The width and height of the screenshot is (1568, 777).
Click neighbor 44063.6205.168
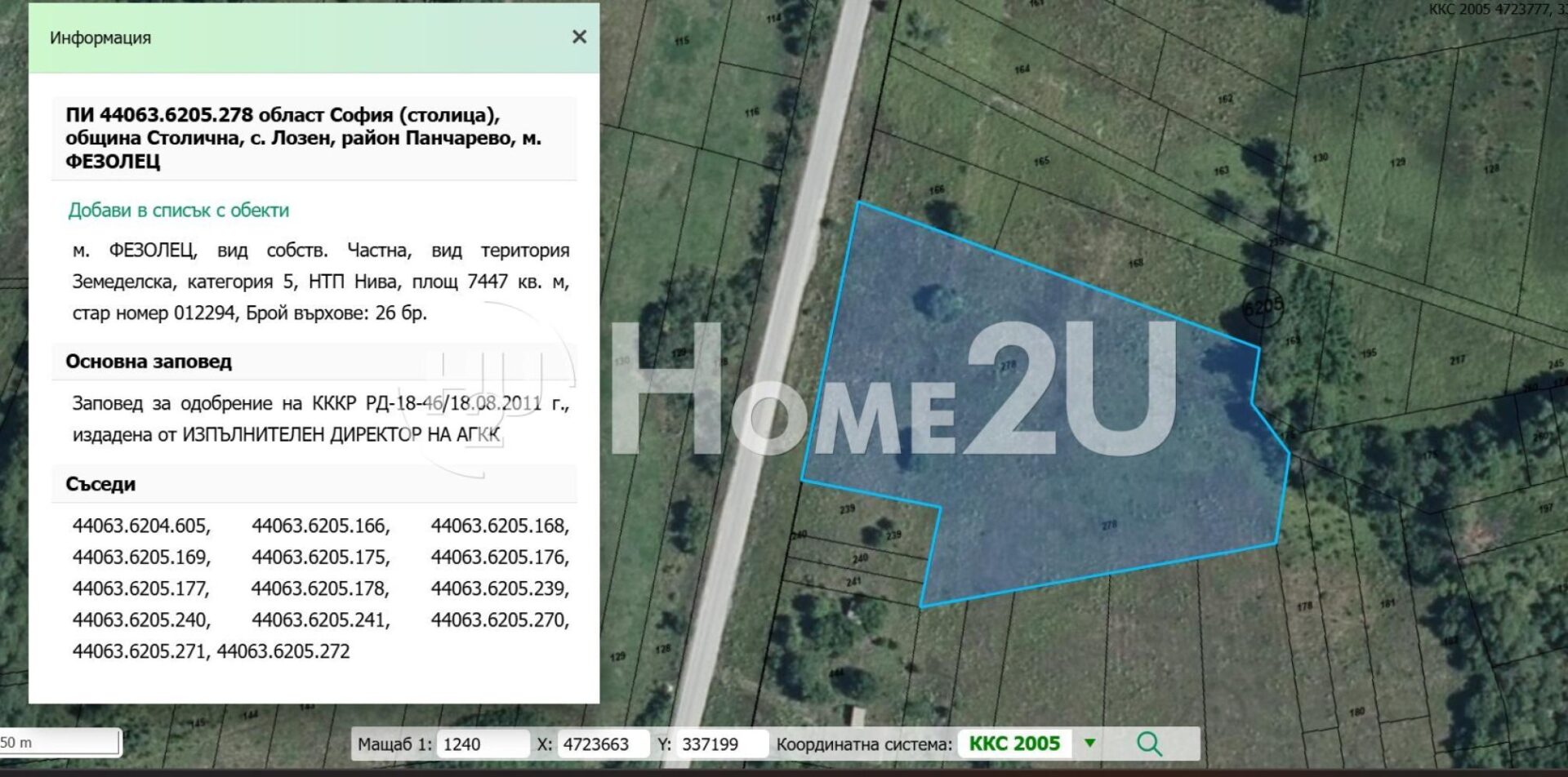coord(500,526)
